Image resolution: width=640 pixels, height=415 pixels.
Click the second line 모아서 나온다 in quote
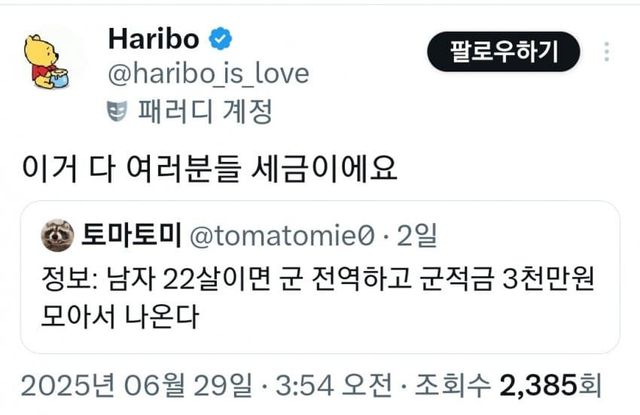(x=120, y=316)
